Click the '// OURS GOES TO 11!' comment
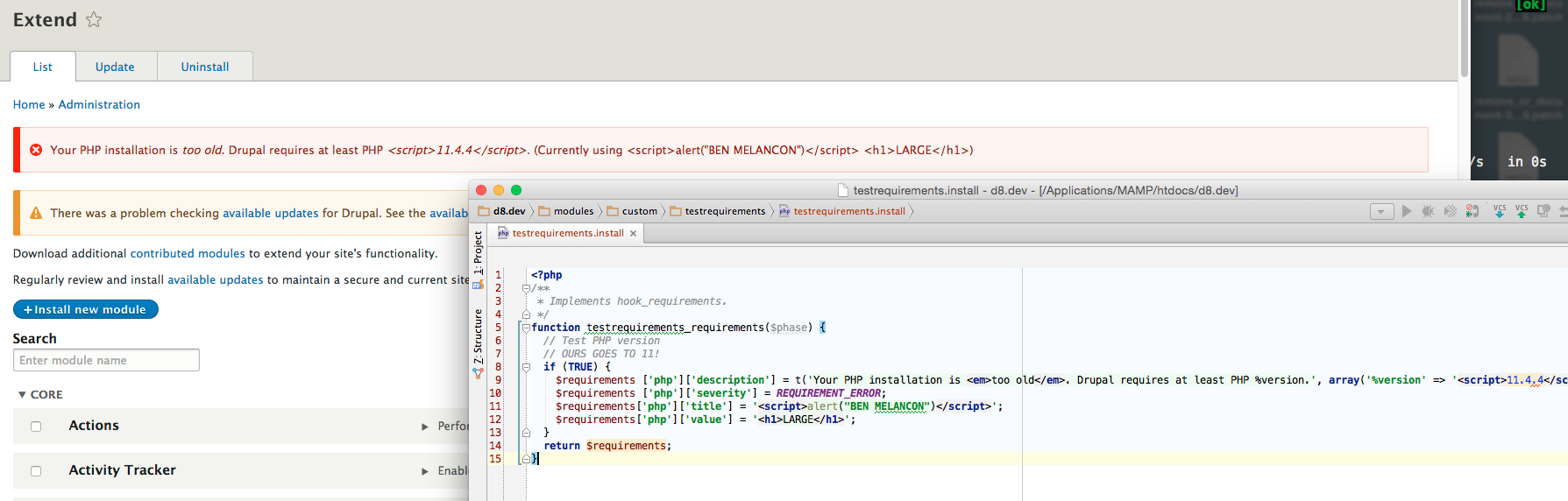 tap(601, 354)
